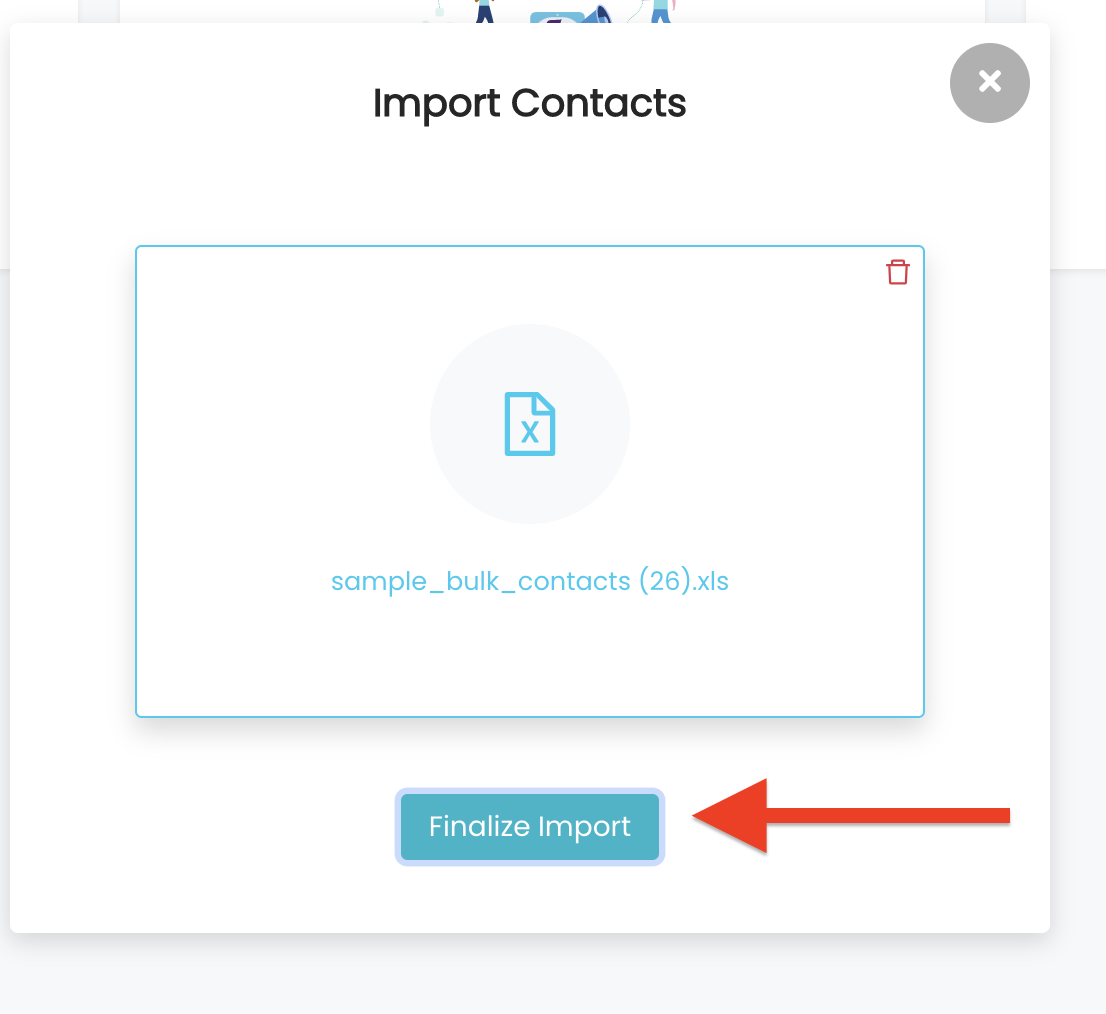Click the word "Contacts" in the dialog title

[x=598, y=103]
